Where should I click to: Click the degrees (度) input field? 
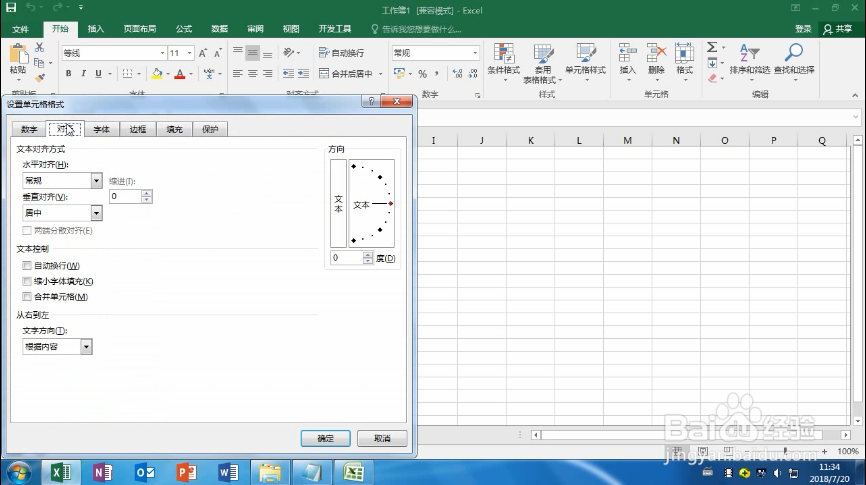pyautogui.click(x=347, y=258)
